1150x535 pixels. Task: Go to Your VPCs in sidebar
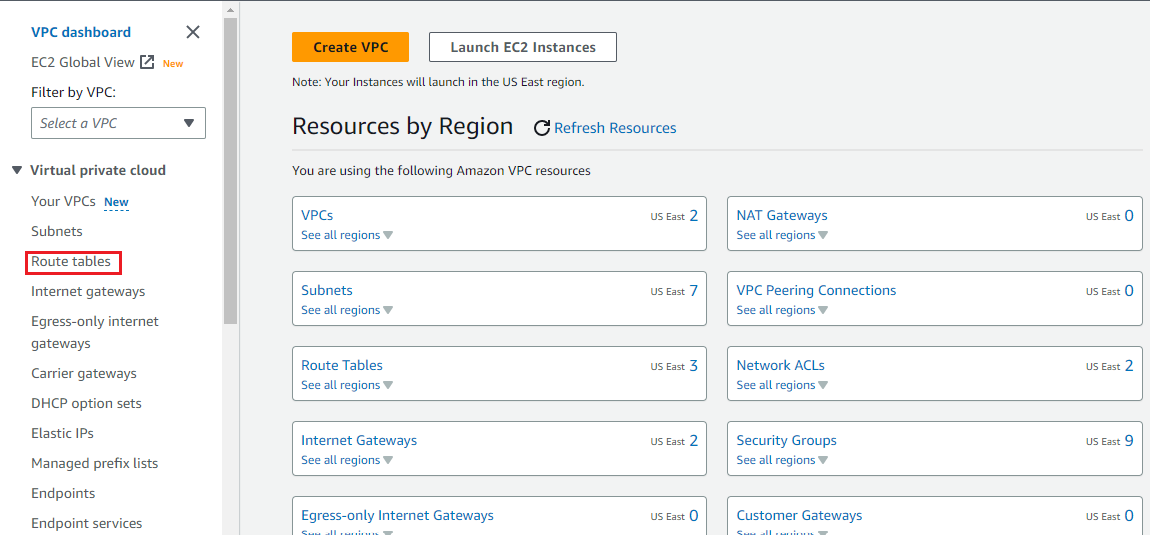(x=63, y=201)
